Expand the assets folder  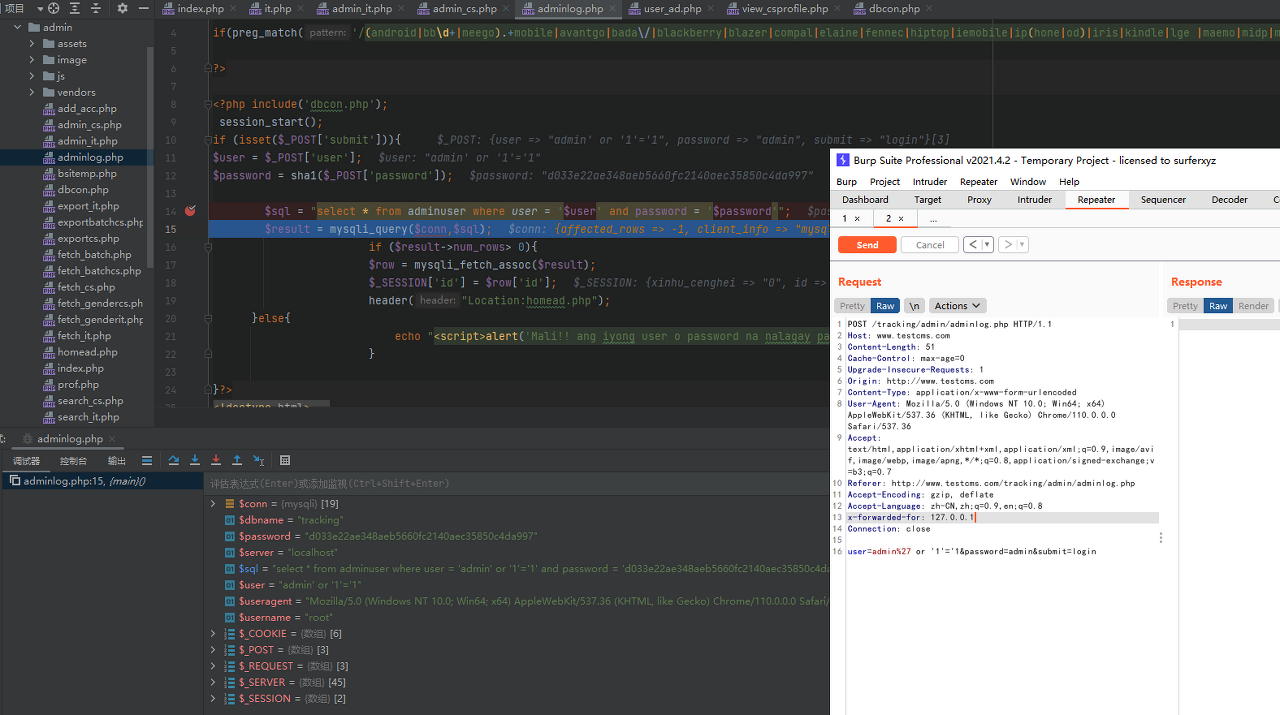click(x=32, y=44)
